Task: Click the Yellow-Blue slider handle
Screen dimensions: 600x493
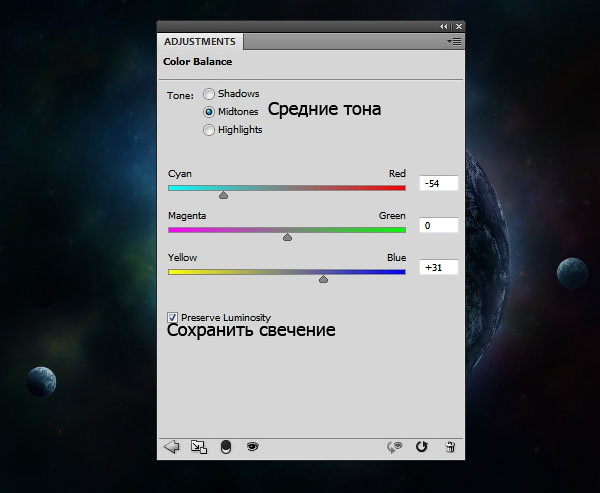Action: [323, 280]
